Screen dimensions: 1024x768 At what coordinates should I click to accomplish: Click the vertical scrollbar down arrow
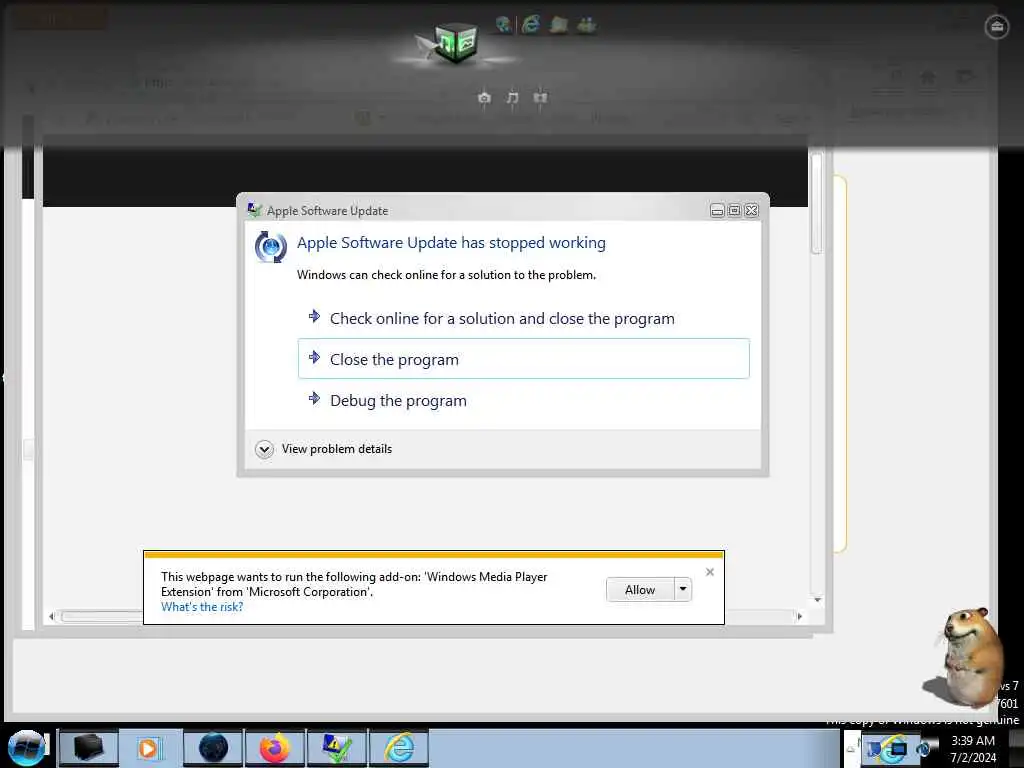pyautogui.click(x=818, y=600)
